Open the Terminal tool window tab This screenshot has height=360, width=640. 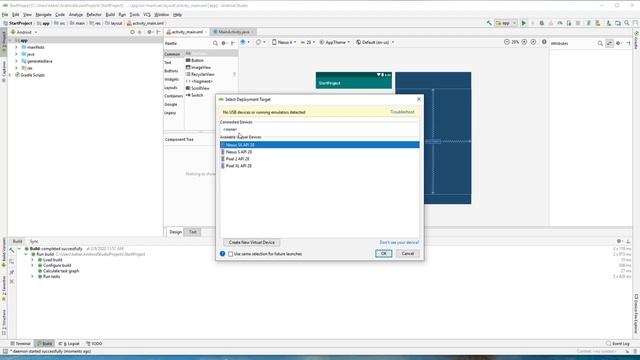point(20,344)
